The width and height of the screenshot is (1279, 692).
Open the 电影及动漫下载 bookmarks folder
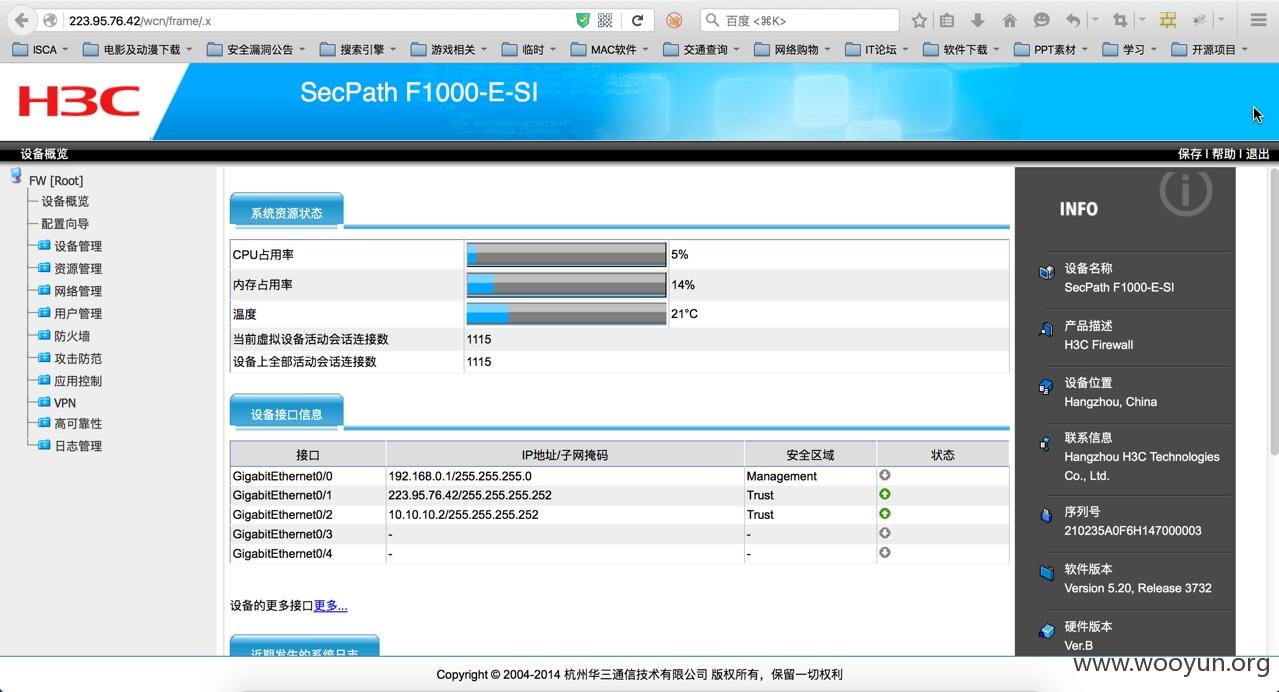(x=138, y=49)
